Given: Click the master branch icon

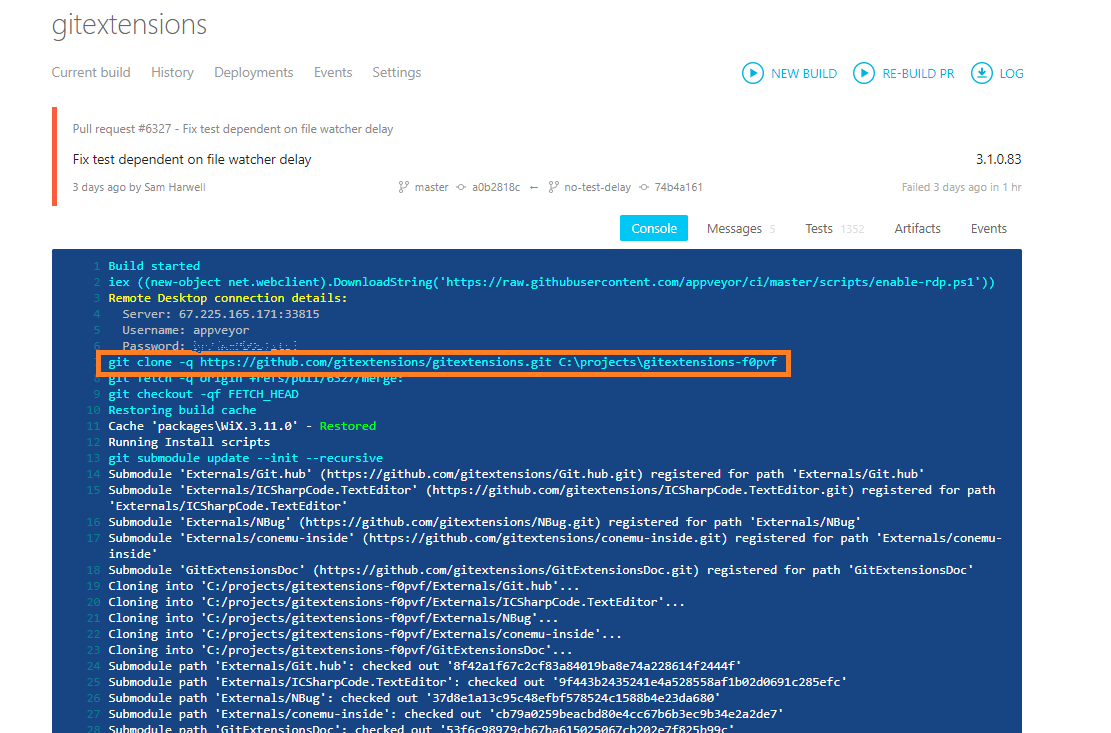Looking at the screenshot, I should pos(403,187).
